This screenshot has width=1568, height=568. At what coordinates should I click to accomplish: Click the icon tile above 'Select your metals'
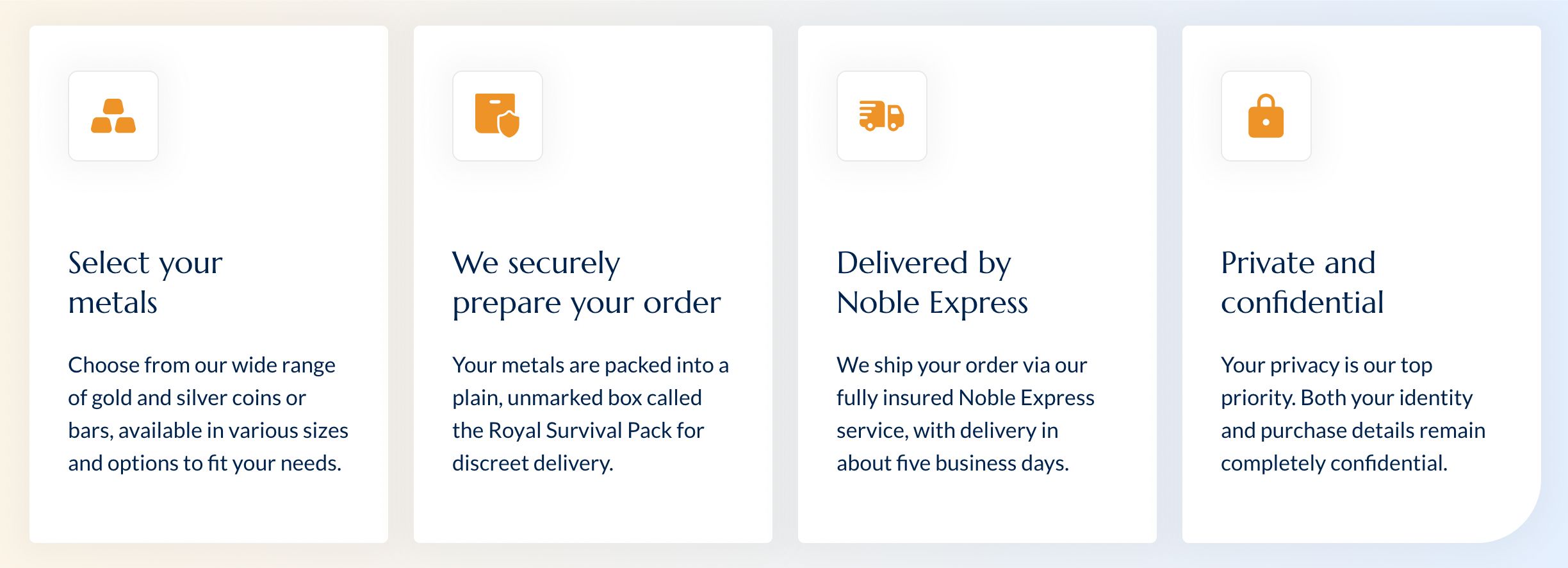113,116
